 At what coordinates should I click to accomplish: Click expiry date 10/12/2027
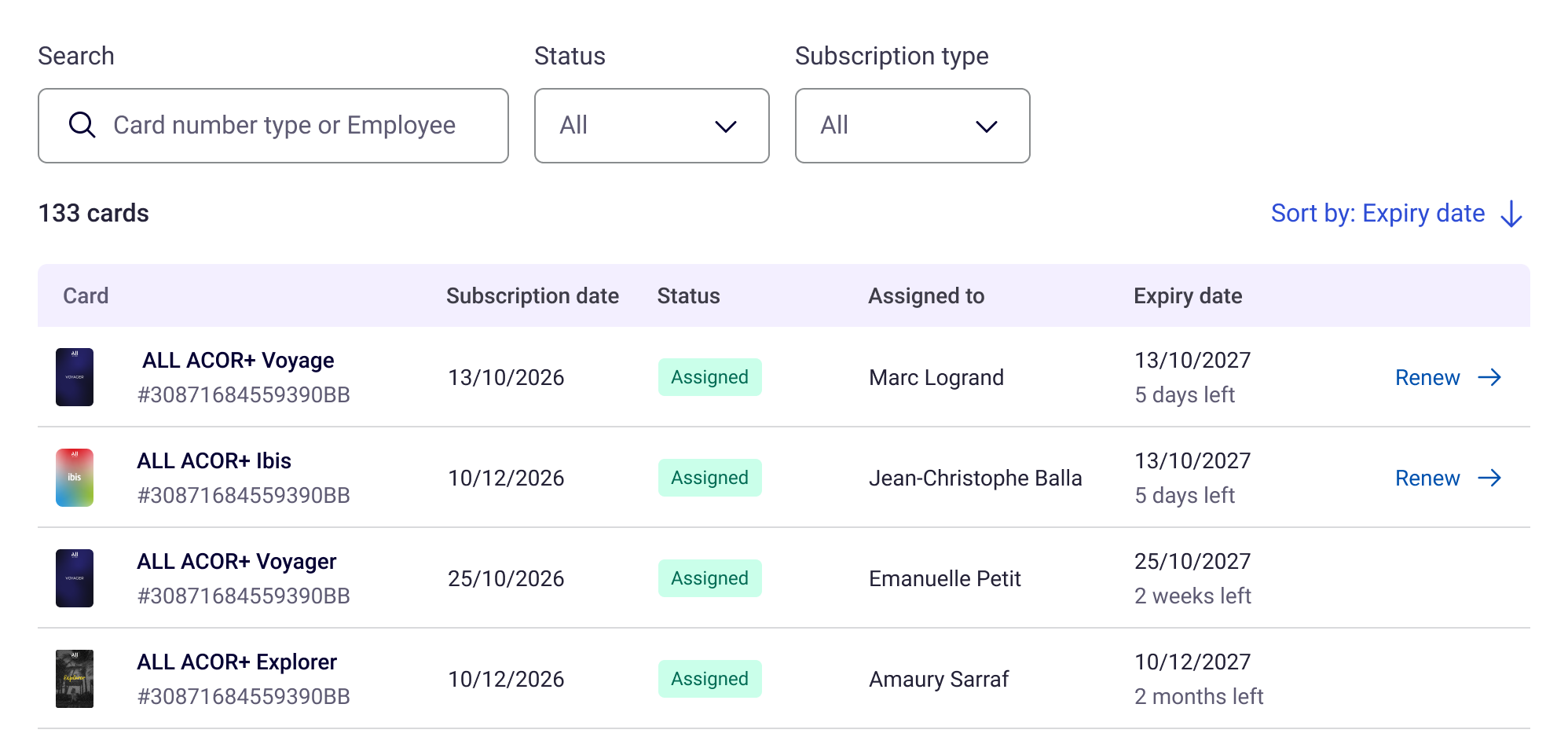click(1192, 662)
